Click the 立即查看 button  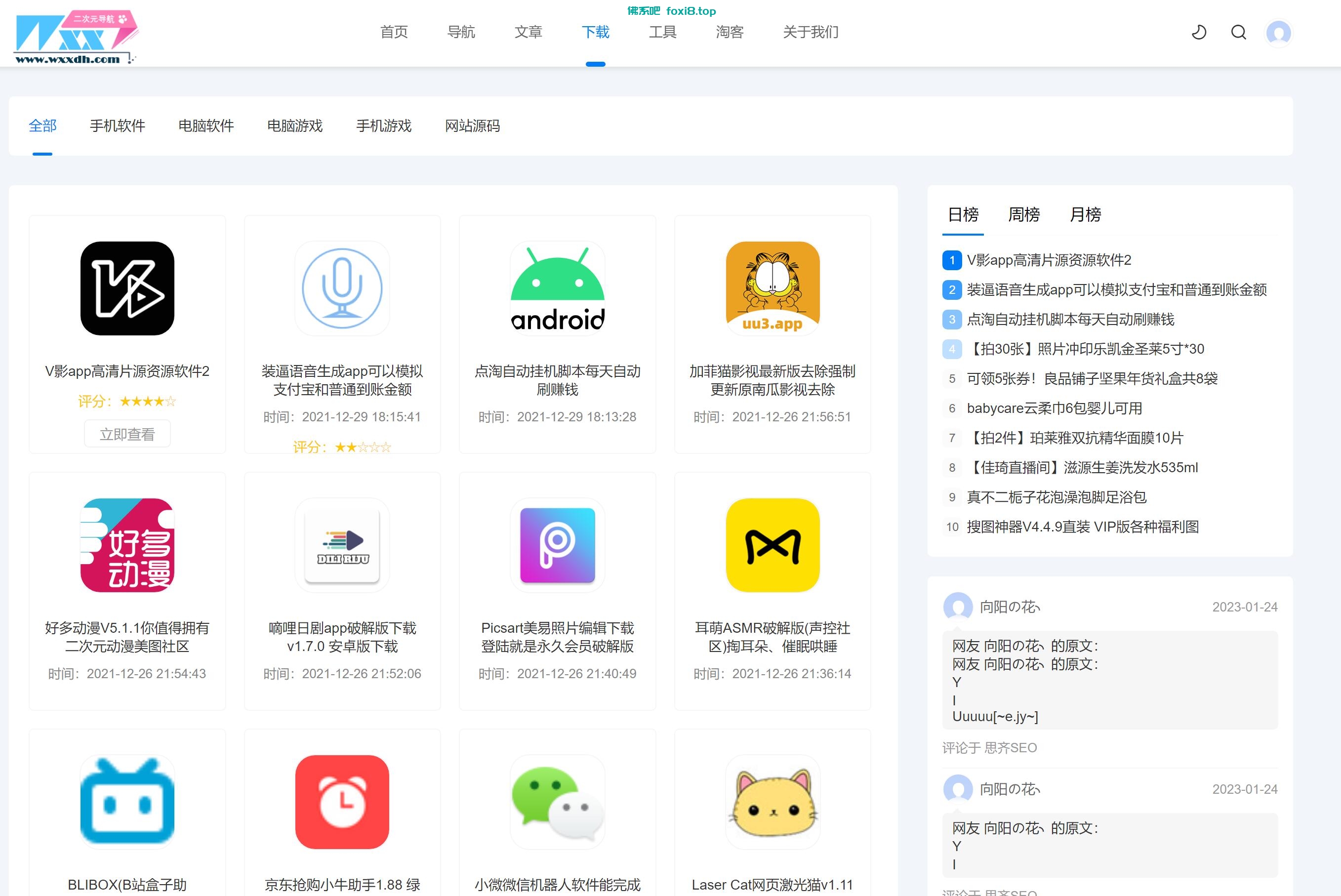(x=127, y=434)
